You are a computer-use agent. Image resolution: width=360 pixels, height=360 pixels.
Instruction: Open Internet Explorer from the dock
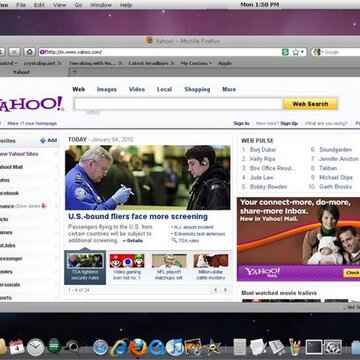[119, 347]
